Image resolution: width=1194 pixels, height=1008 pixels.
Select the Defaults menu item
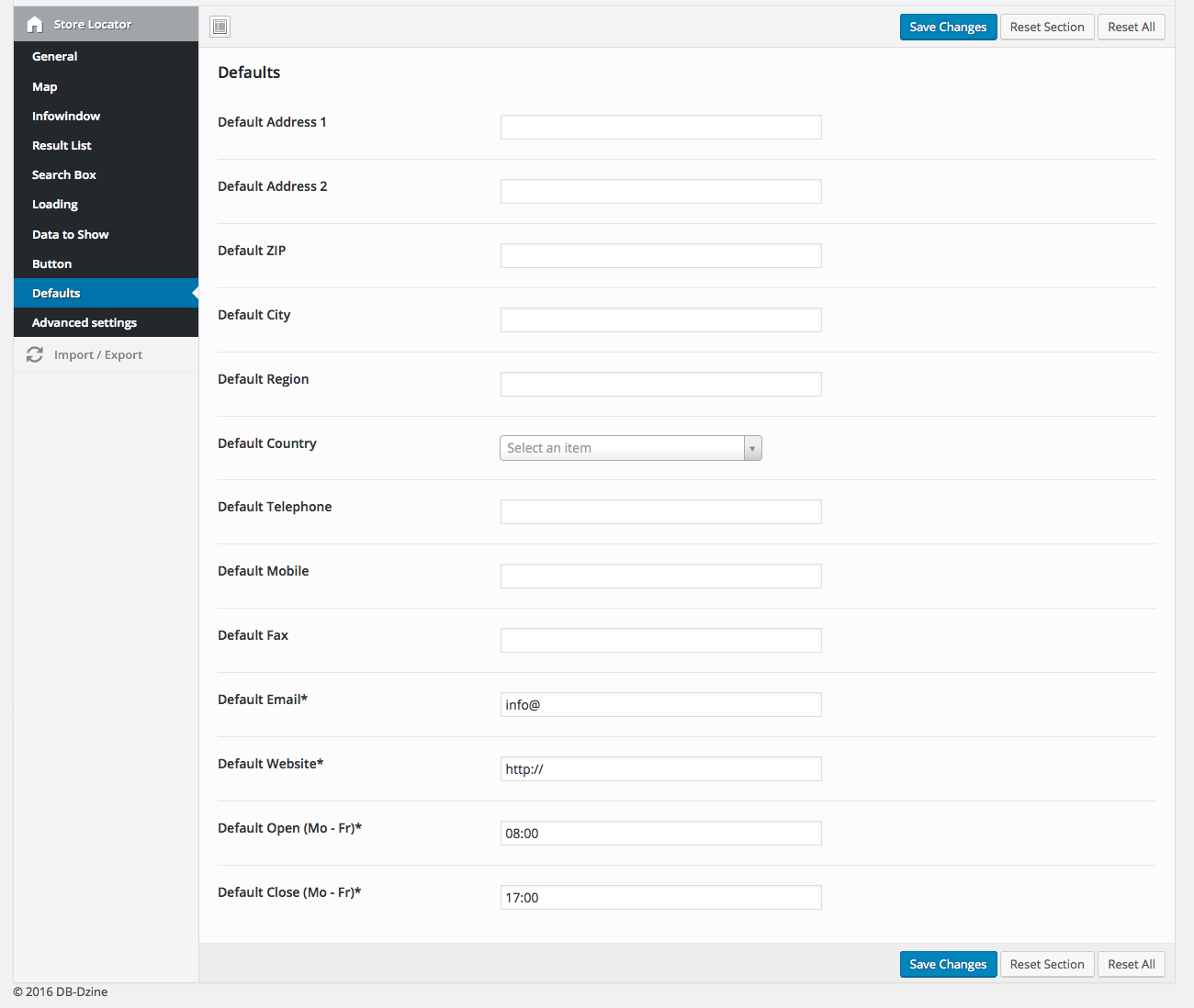tap(106, 293)
